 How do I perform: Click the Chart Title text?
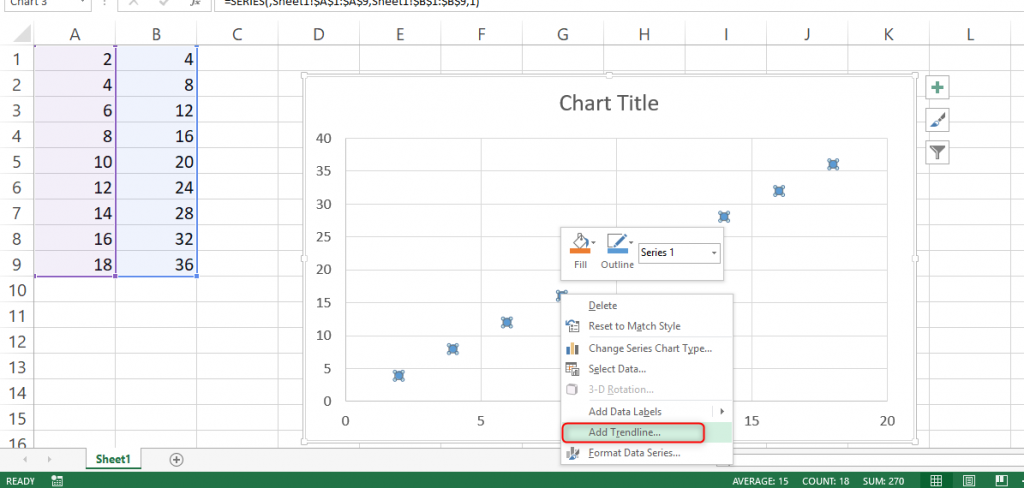(608, 103)
